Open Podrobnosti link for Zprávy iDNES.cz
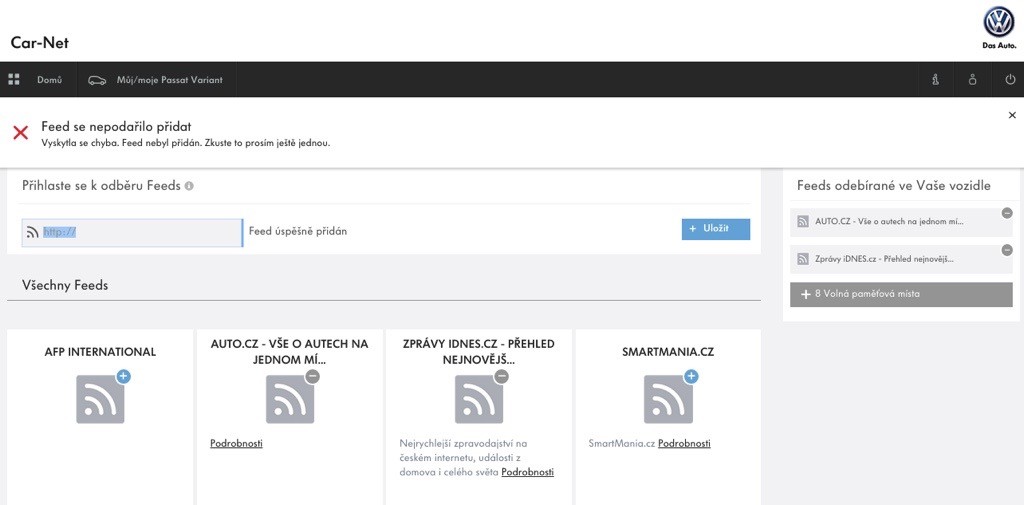 pyautogui.click(x=528, y=472)
